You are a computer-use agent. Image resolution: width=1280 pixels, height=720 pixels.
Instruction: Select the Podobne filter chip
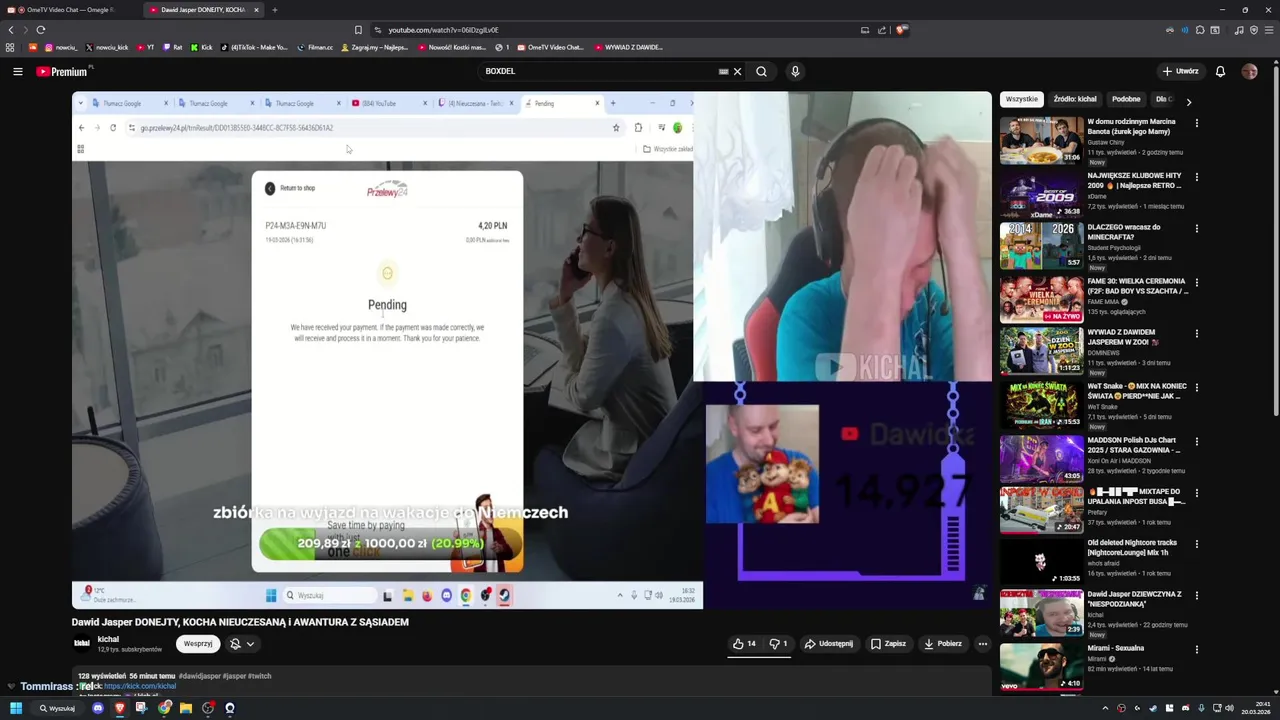[x=1126, y=99]
